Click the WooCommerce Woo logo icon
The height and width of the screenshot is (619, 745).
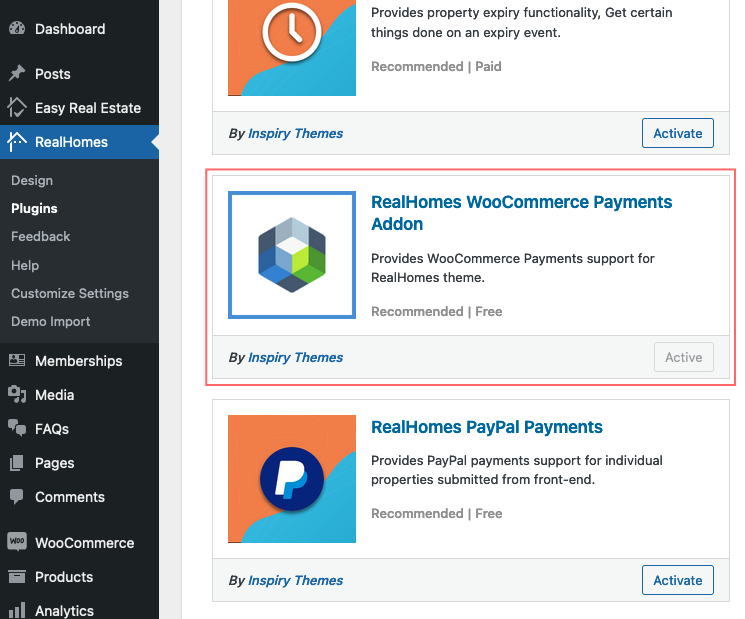(17, 542)
